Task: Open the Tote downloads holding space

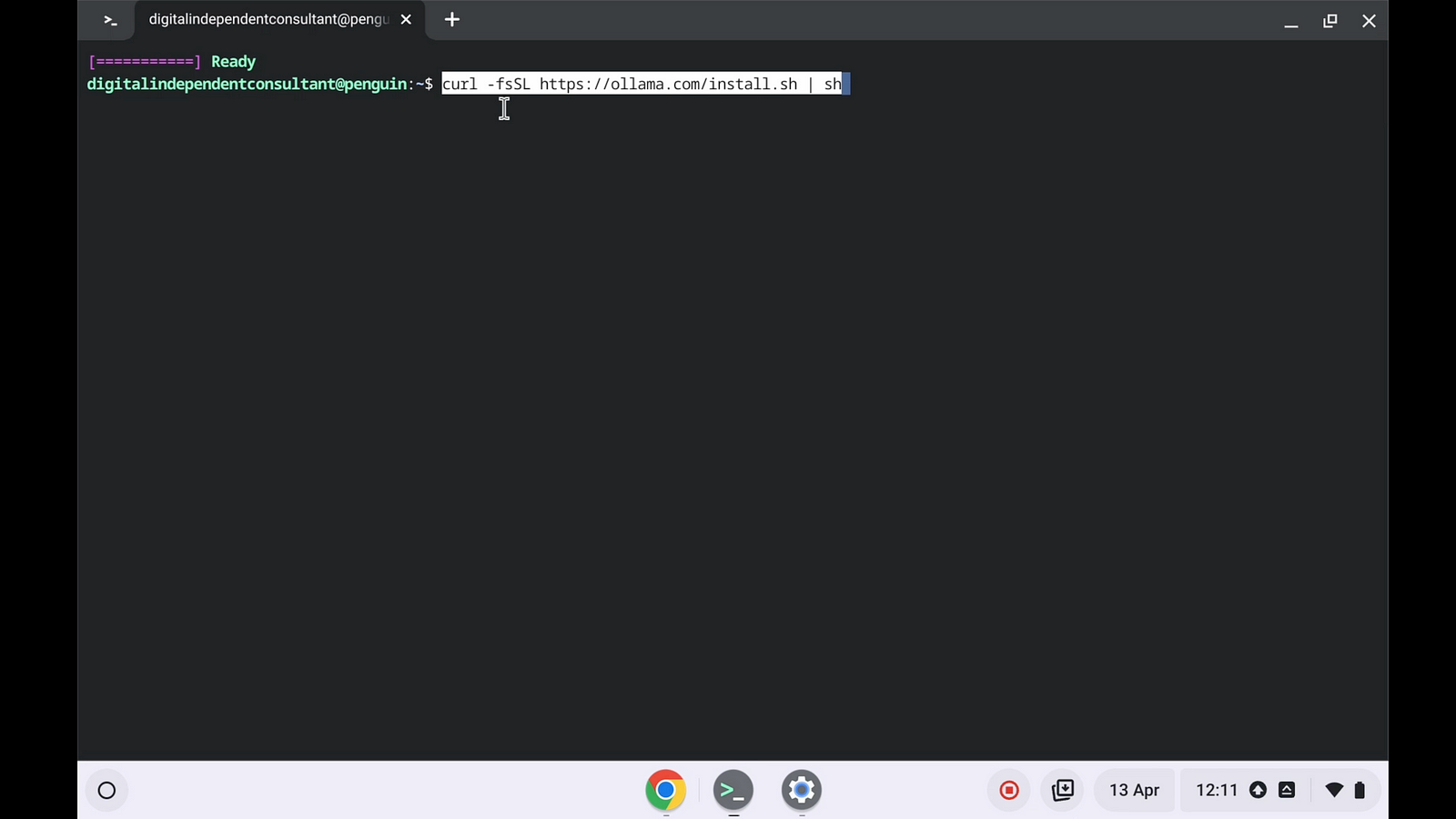Action: click(1062, 790)
